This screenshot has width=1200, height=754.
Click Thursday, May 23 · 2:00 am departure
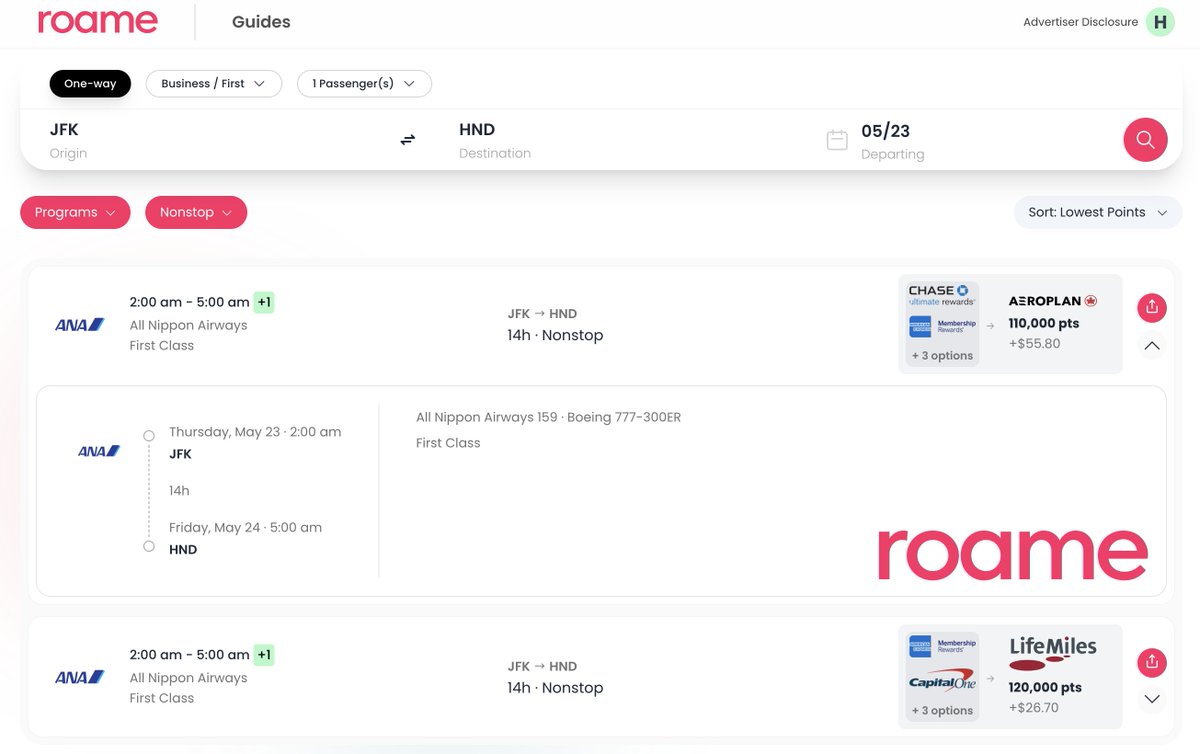coord(255,432)
